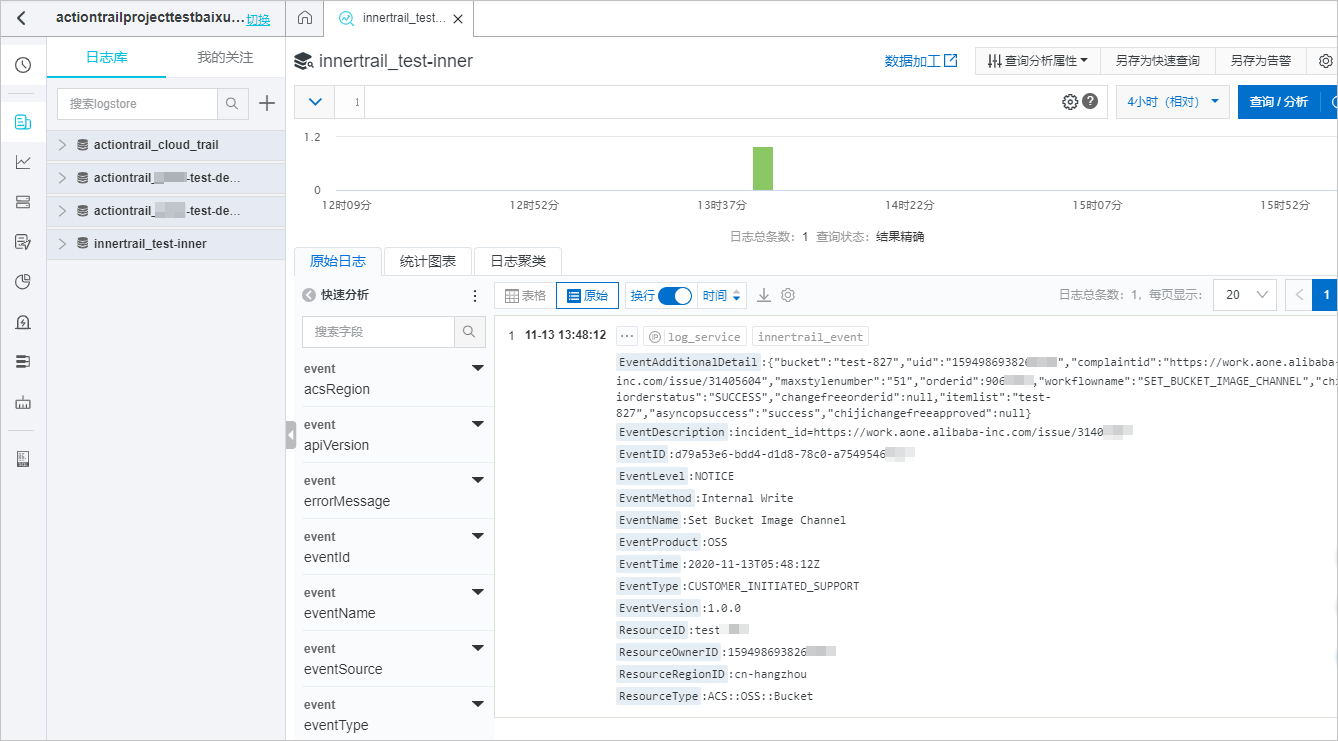This screenshot has width=1338, height=741.
Task: Select the logstore document sidebar icon
Action: [x=23, y=122]
